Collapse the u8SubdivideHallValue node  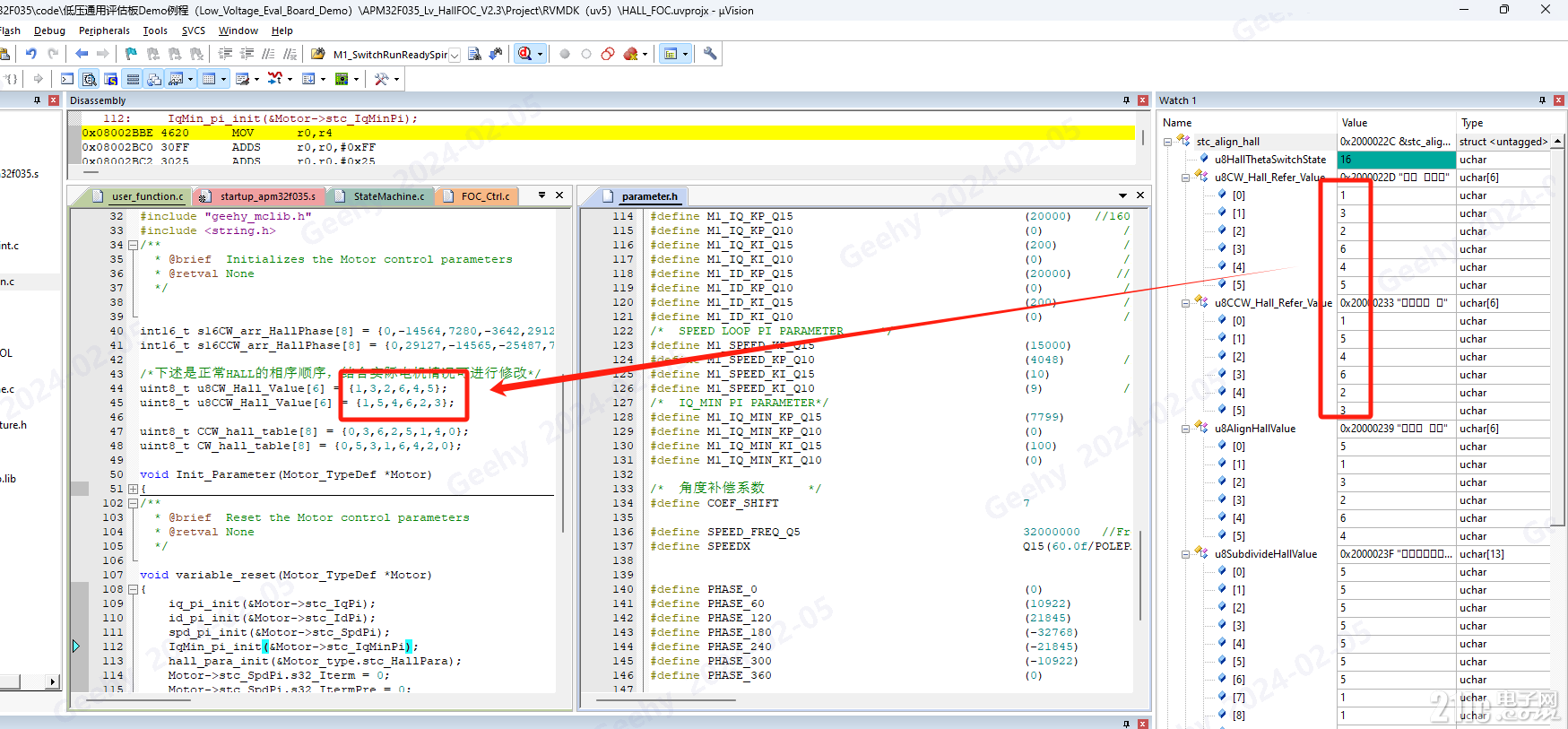pyautogui.click(x=1185, y=554)
